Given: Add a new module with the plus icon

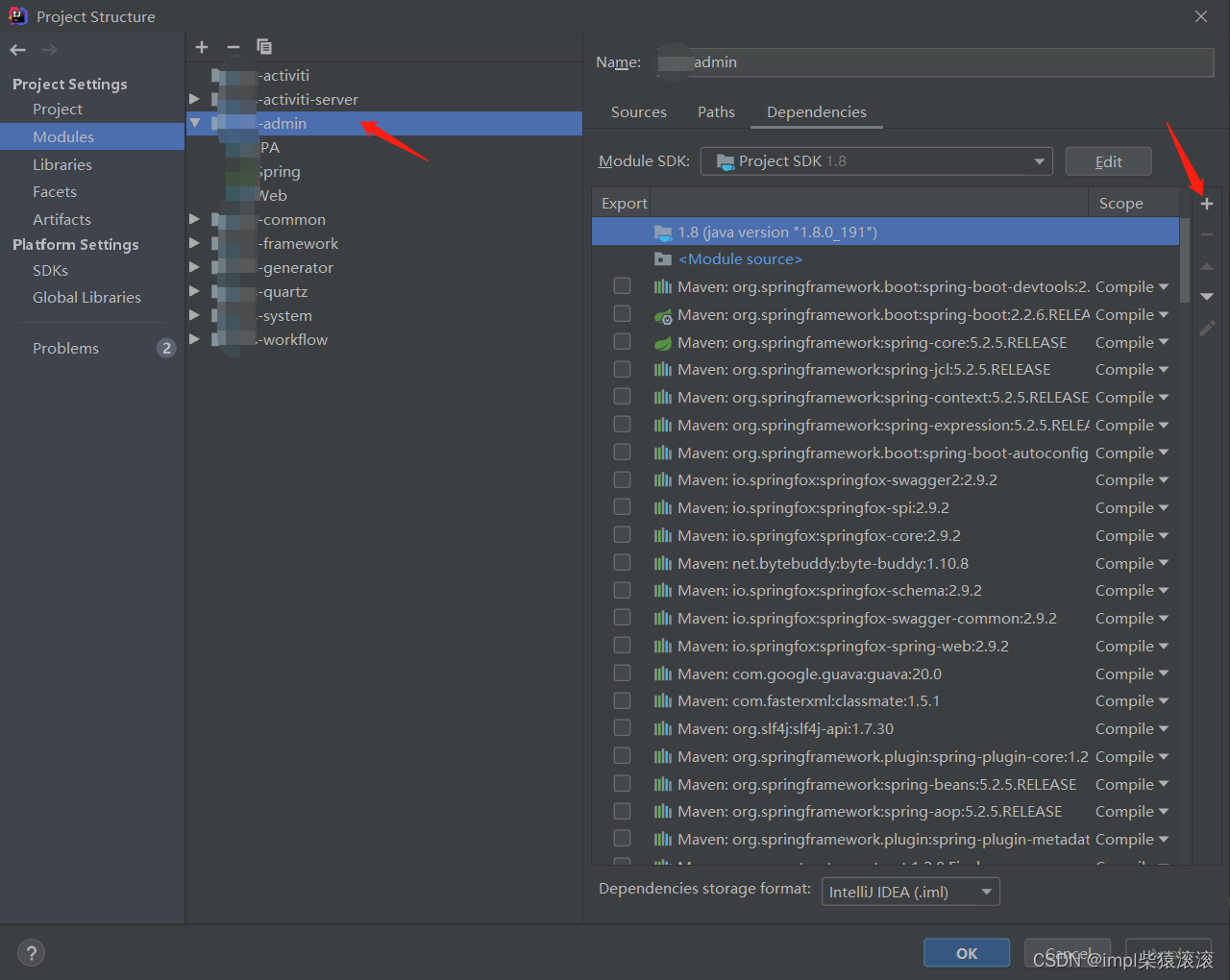Looking at the screenshot, I should tap(202, 47).
